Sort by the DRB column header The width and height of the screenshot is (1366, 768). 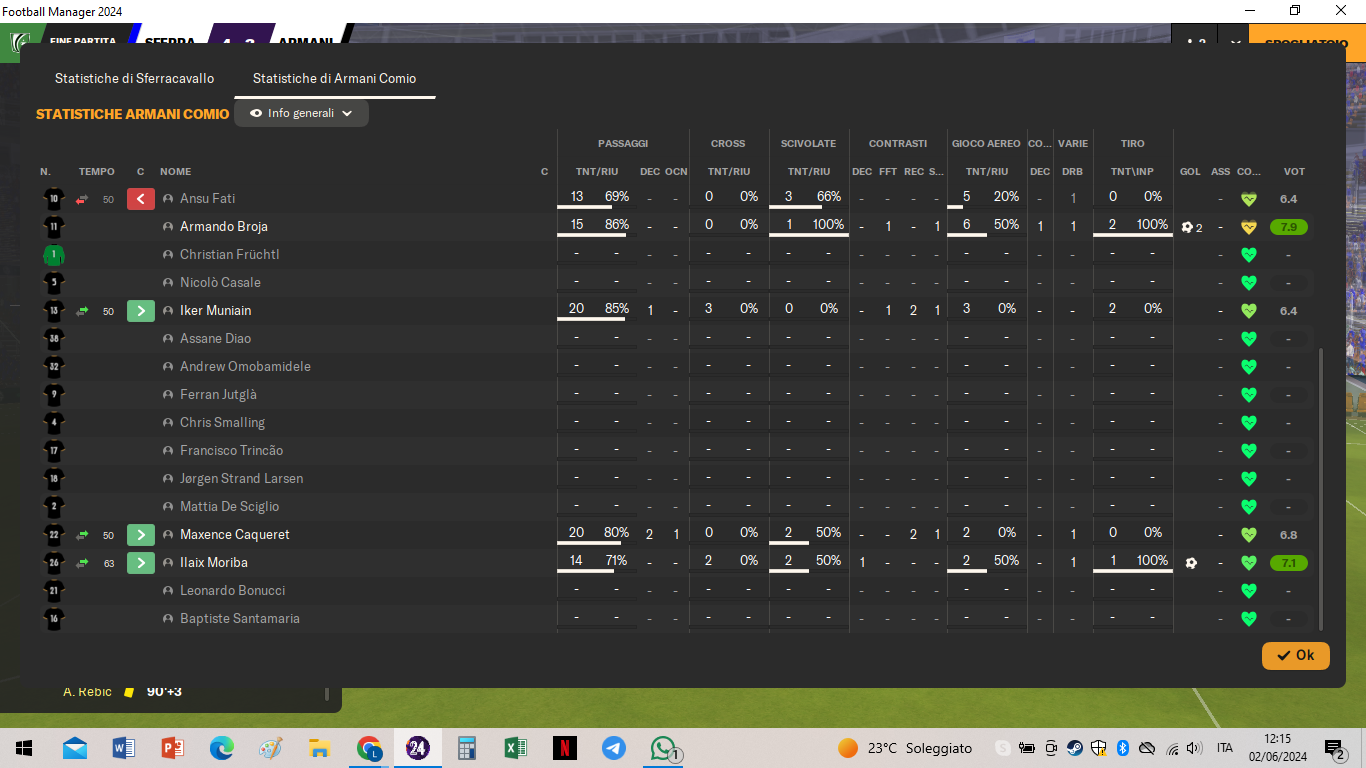[x=1072, y=172]
